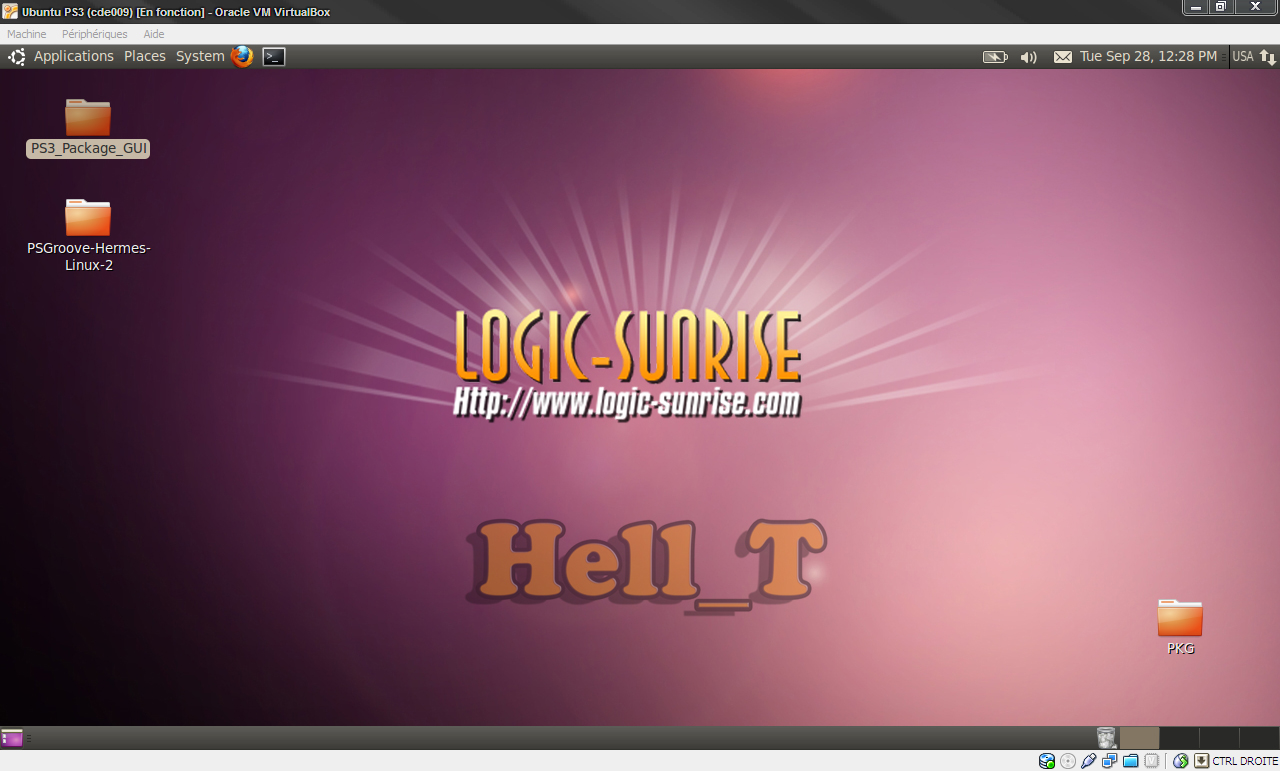Click the Show Desktop button in the bottom panel
The image size is (1280, 771).
point(12,738)
